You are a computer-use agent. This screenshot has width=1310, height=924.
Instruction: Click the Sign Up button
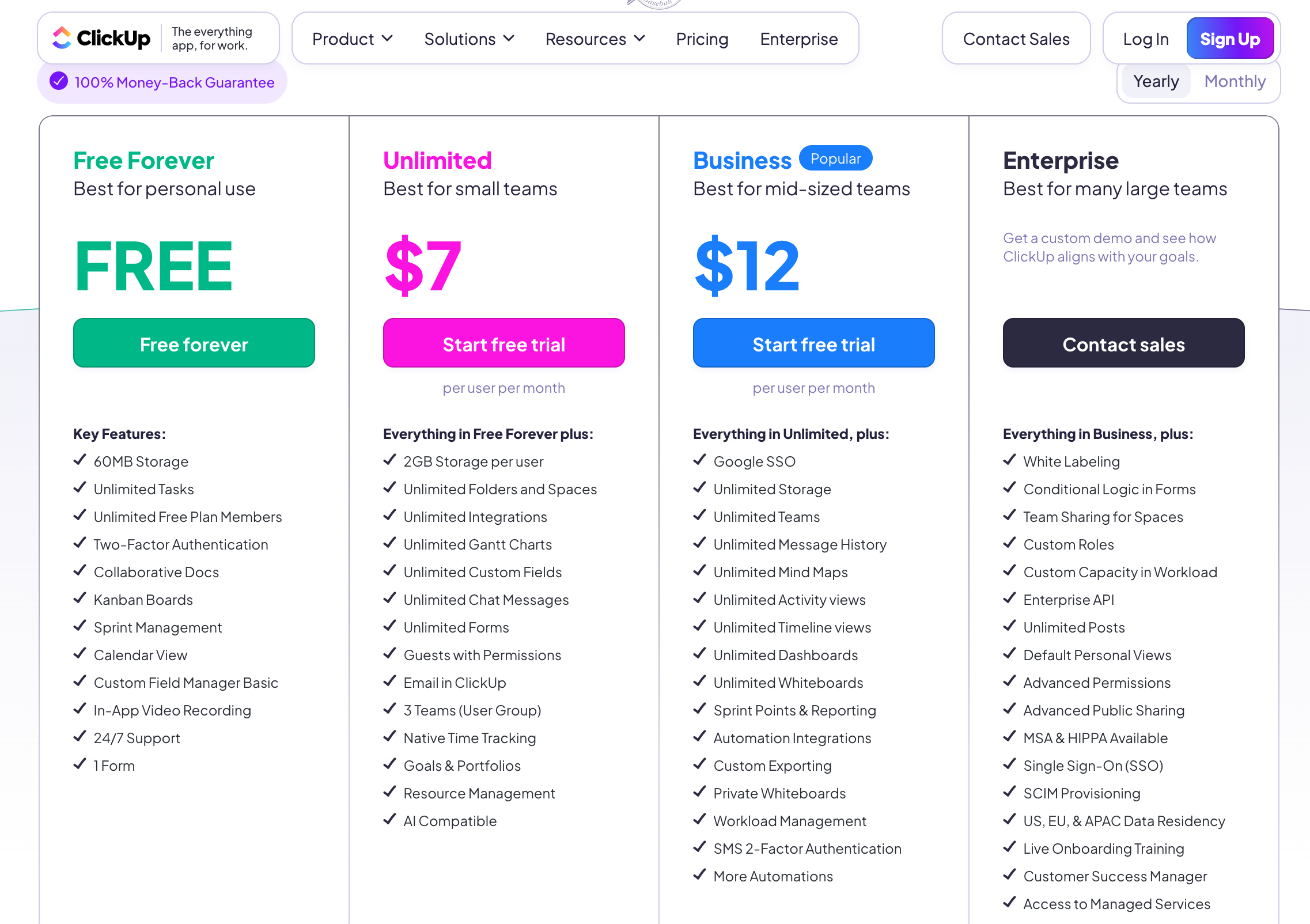pyautogui.click(x=1229, y=39)
